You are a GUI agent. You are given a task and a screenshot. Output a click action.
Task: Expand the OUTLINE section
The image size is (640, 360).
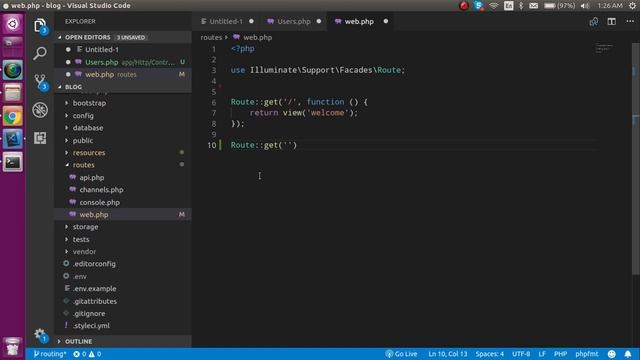123,341
